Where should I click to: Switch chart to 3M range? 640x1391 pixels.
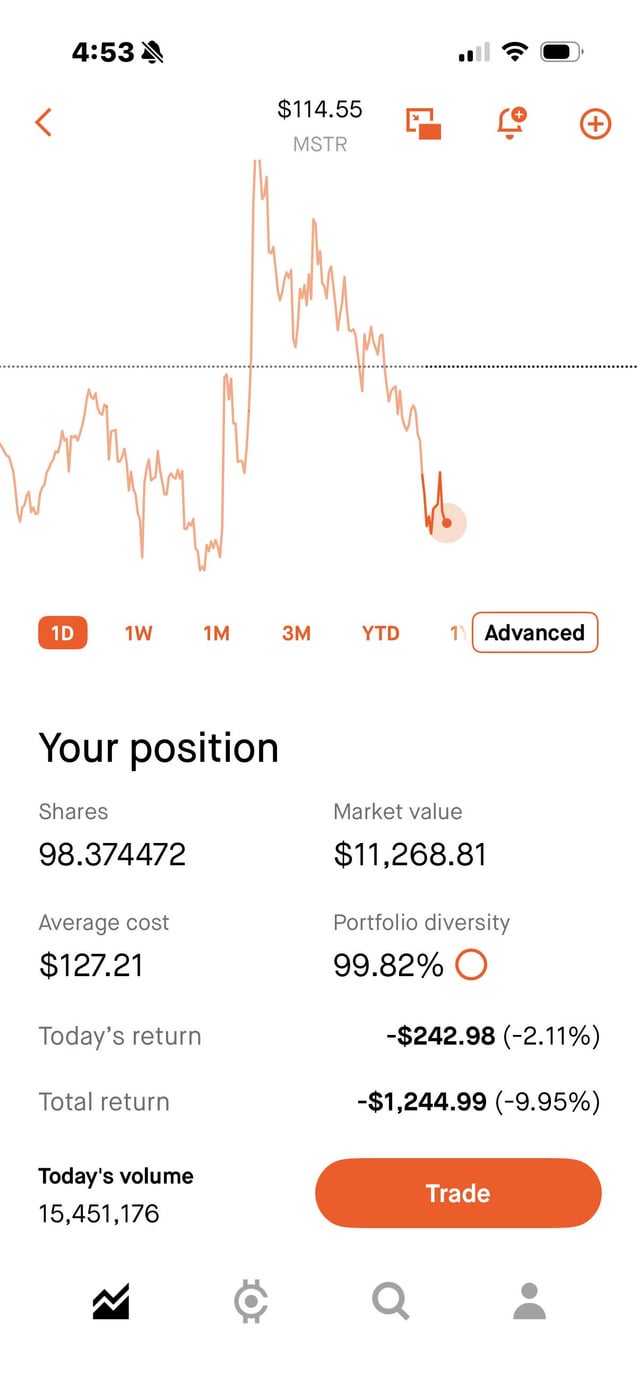296,633
